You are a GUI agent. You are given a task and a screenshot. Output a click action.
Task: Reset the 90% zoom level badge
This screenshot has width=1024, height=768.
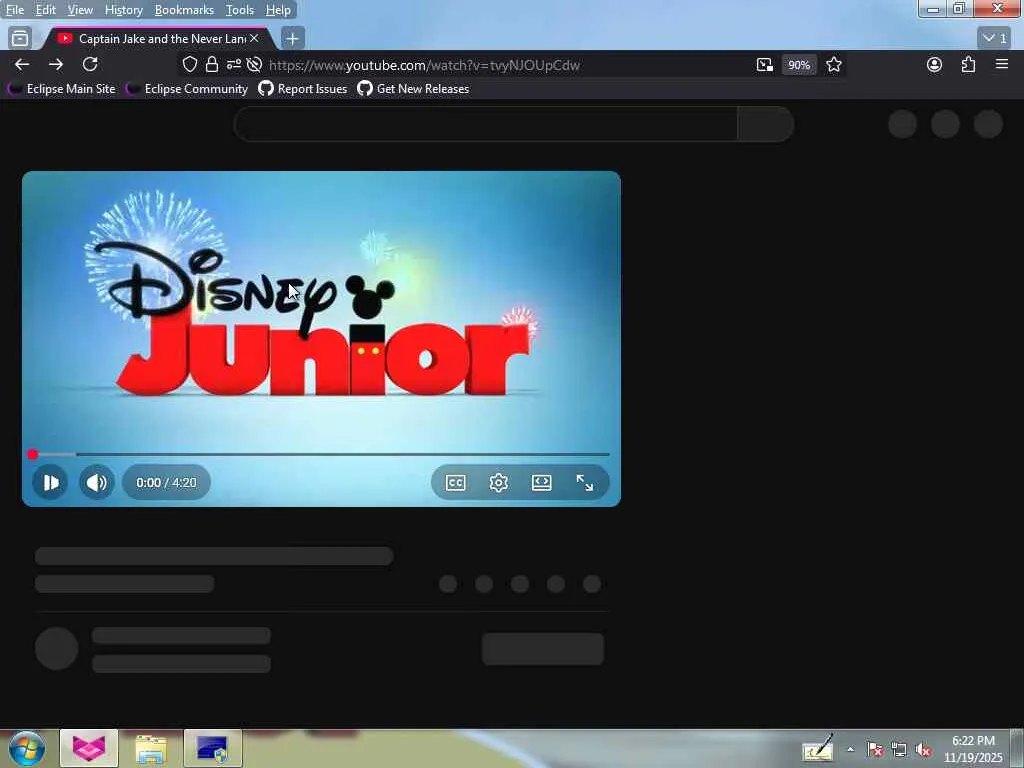799,65
